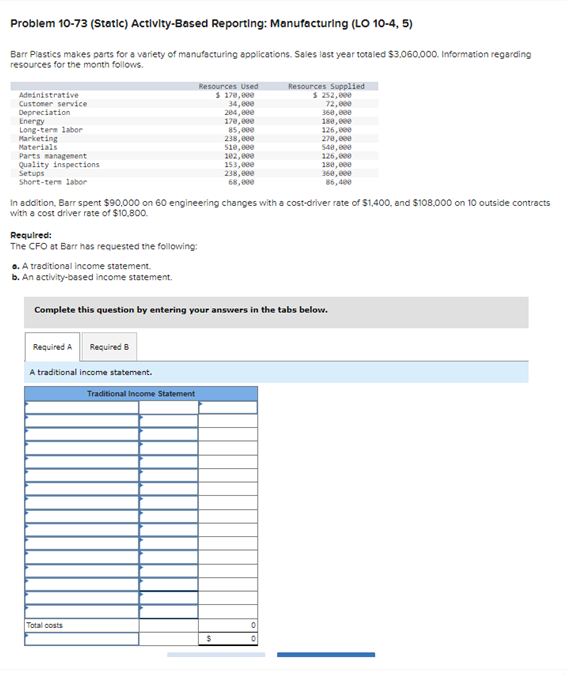
Task: Select the Energy row label
Action: pyautogui.click(x=31, y=121)
